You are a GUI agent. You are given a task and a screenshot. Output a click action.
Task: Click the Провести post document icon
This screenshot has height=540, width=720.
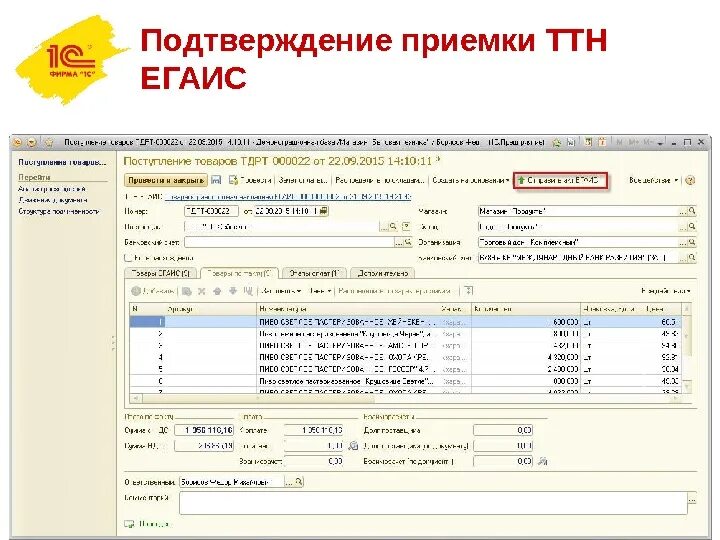(233, 180)
